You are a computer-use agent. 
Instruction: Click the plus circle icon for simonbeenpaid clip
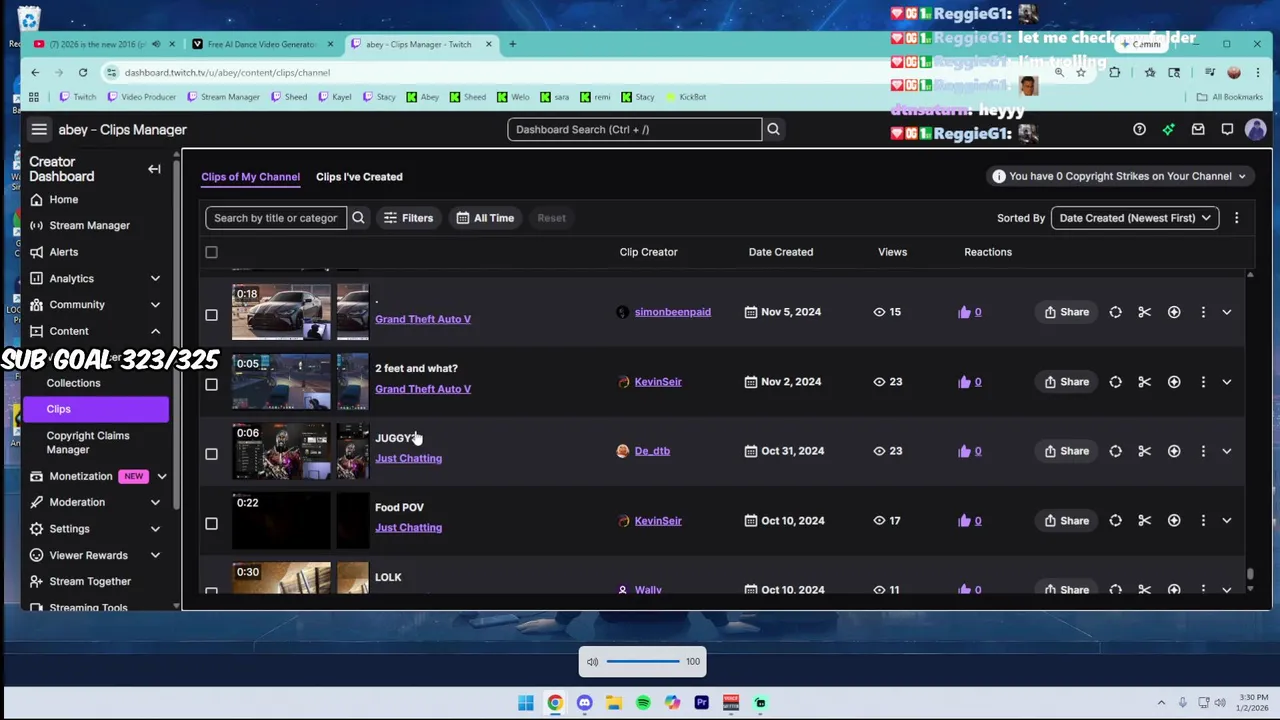1174,312
